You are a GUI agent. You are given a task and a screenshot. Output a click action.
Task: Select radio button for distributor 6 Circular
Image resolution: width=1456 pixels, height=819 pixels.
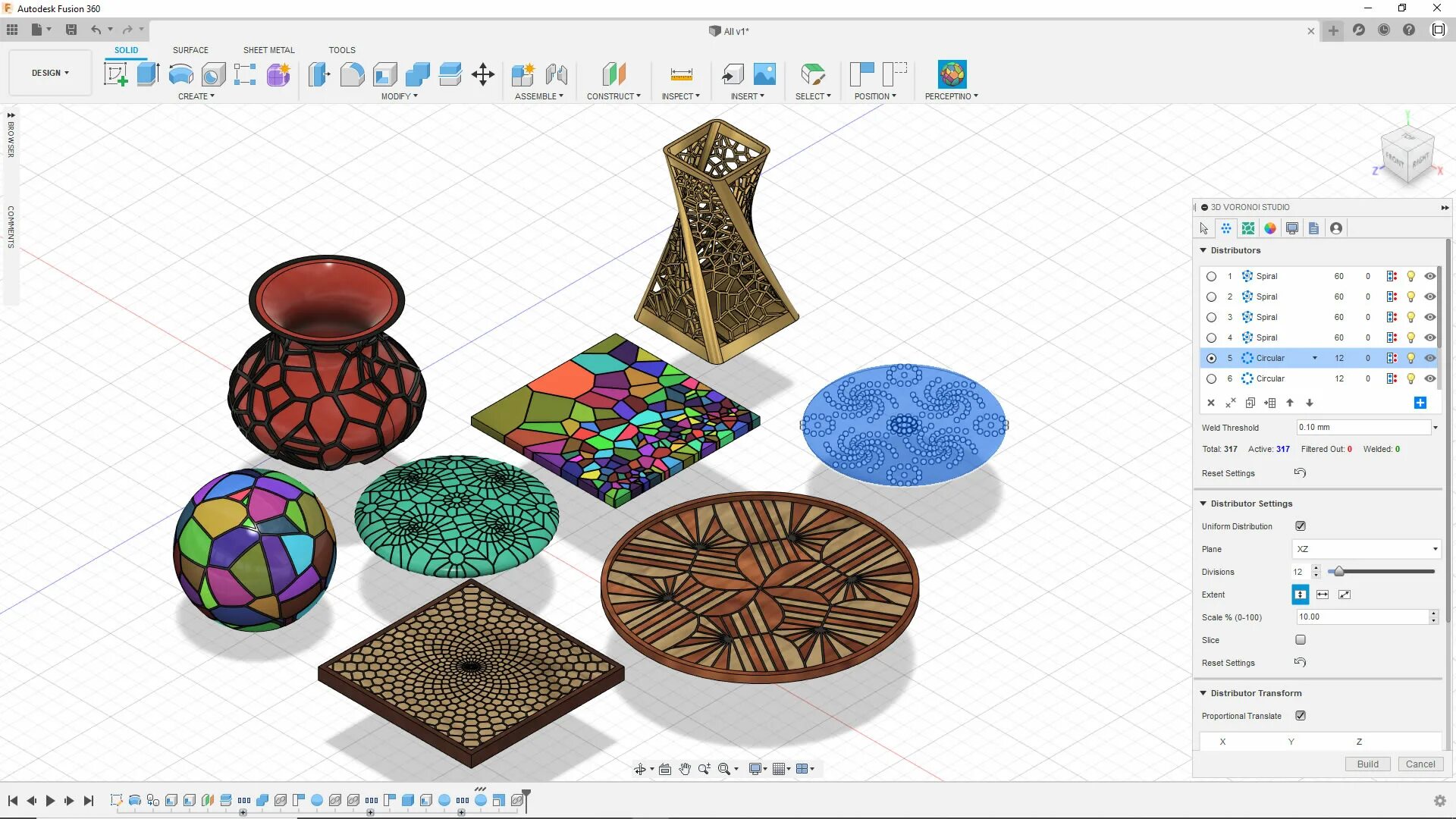pos(1211,378)
